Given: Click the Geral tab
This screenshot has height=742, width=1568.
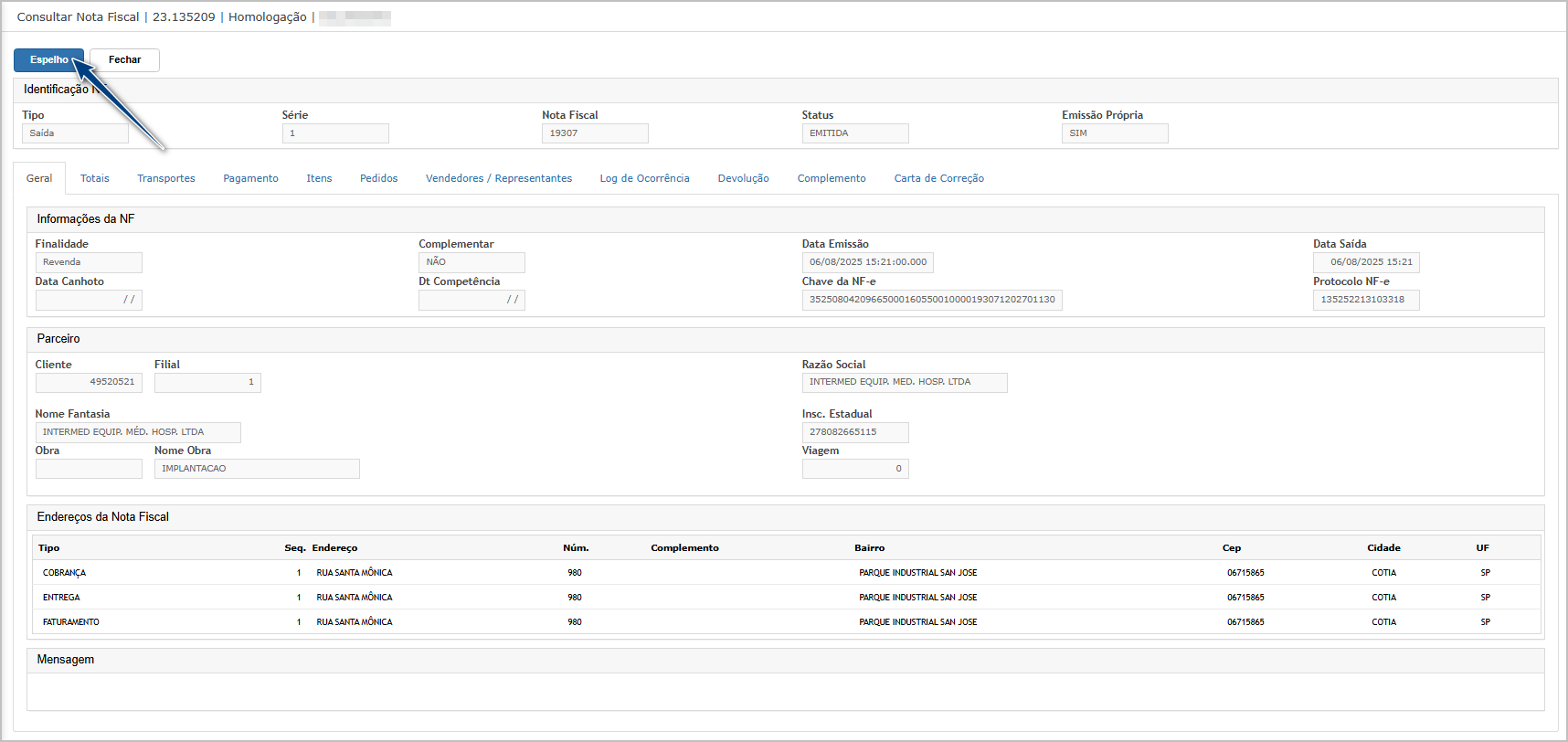Looking at the screenshot, I should (x=39, y=178).
